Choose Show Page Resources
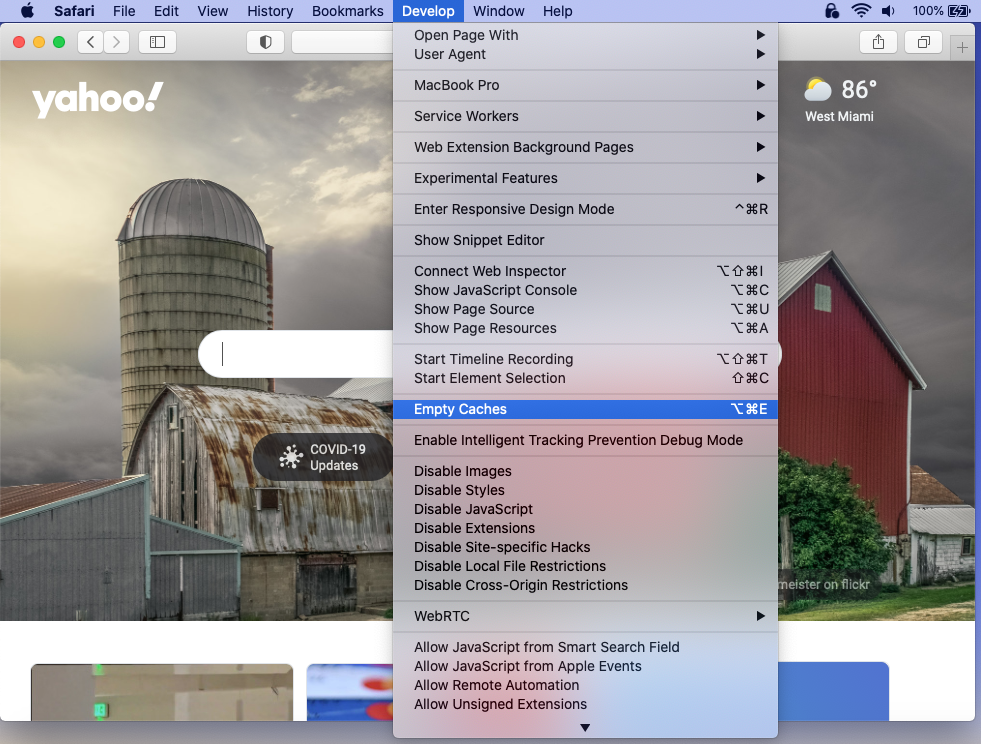This screenshot has height=744, width=981. [585, 329]
